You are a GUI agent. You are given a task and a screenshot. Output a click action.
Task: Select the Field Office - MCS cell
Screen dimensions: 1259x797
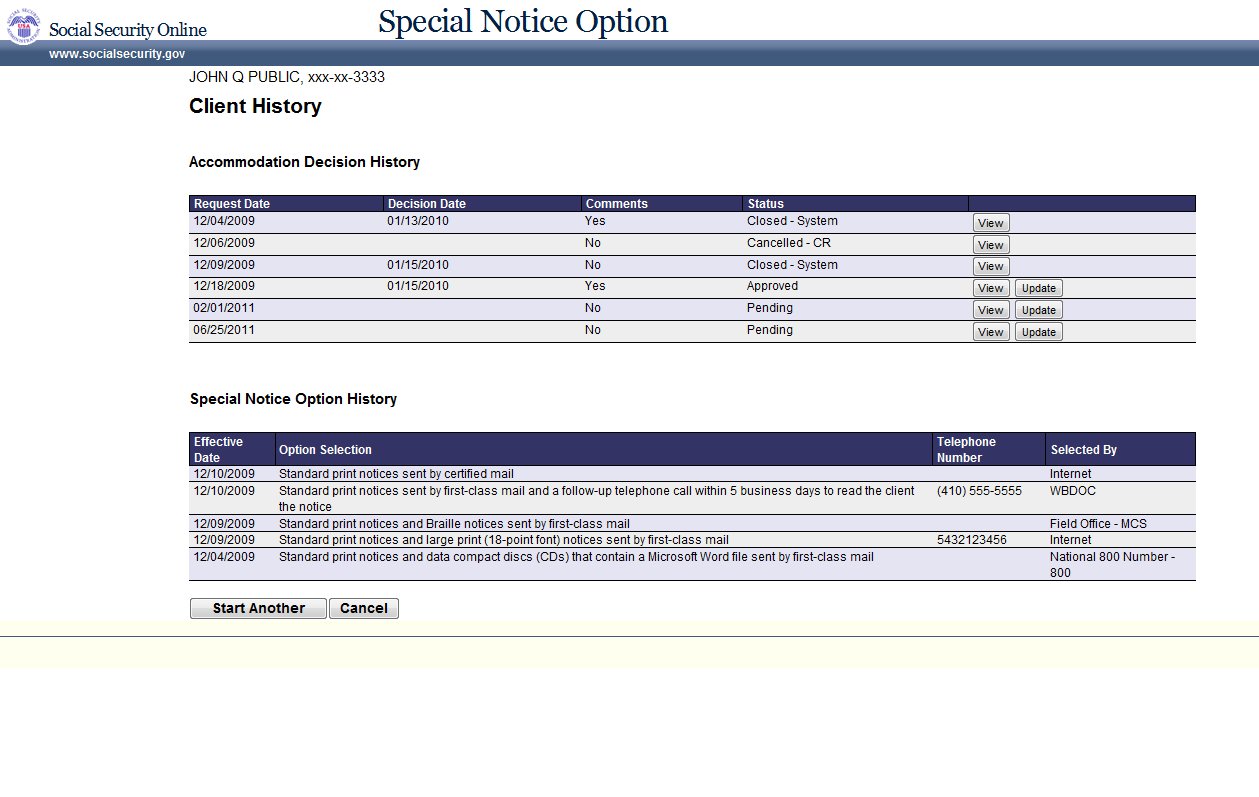click(1098, 524)
